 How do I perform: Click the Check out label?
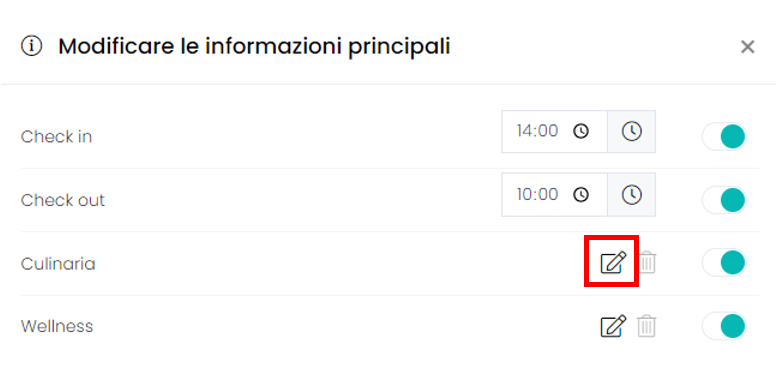pyautogui.click(x=63, y=200)
